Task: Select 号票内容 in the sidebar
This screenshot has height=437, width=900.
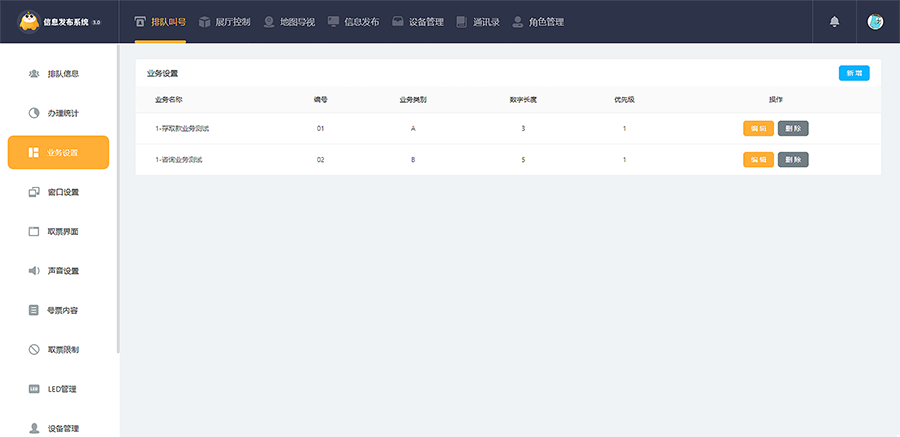Action: point(58,310)
